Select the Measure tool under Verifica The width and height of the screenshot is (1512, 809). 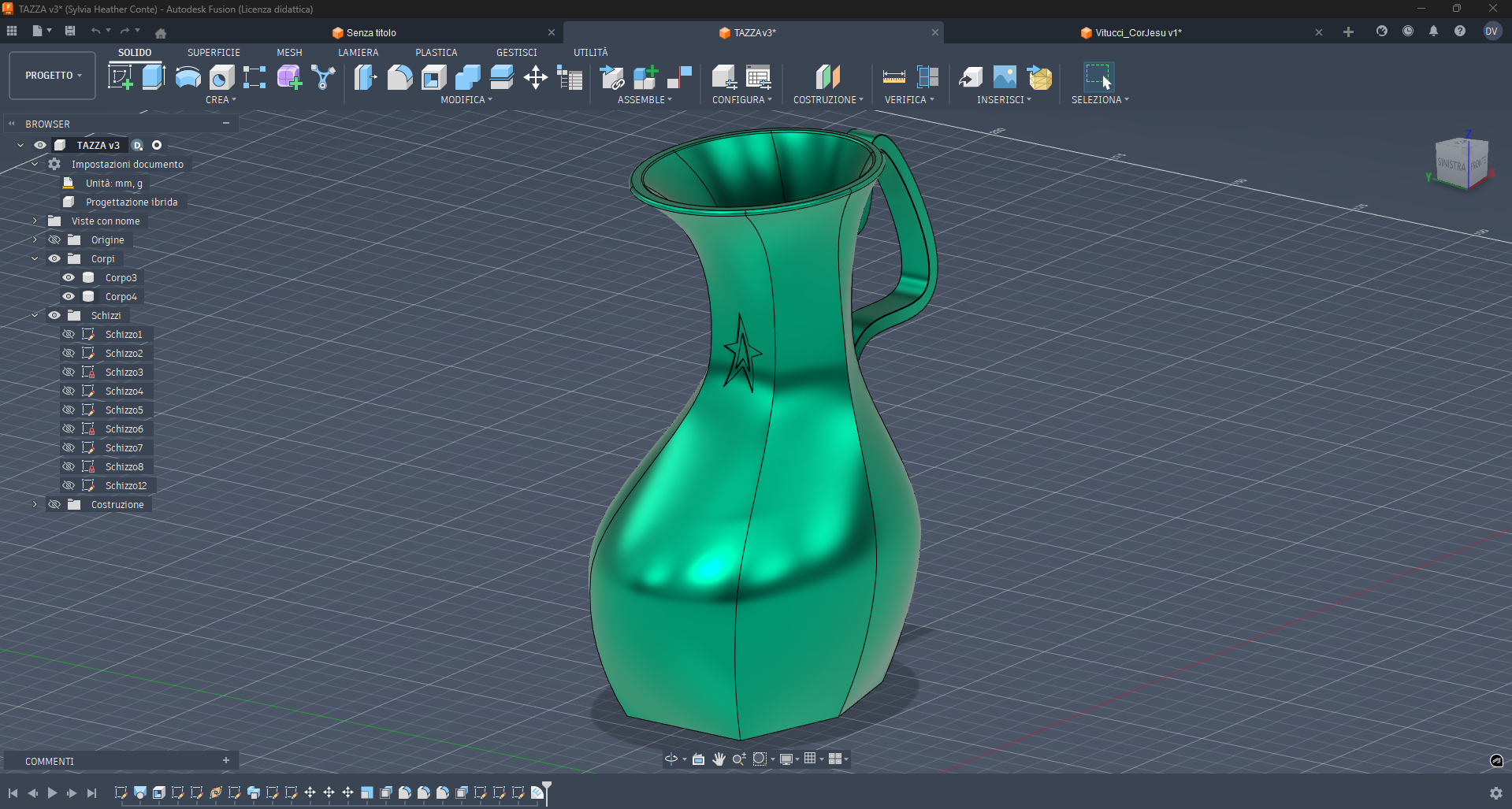point(894,76)
